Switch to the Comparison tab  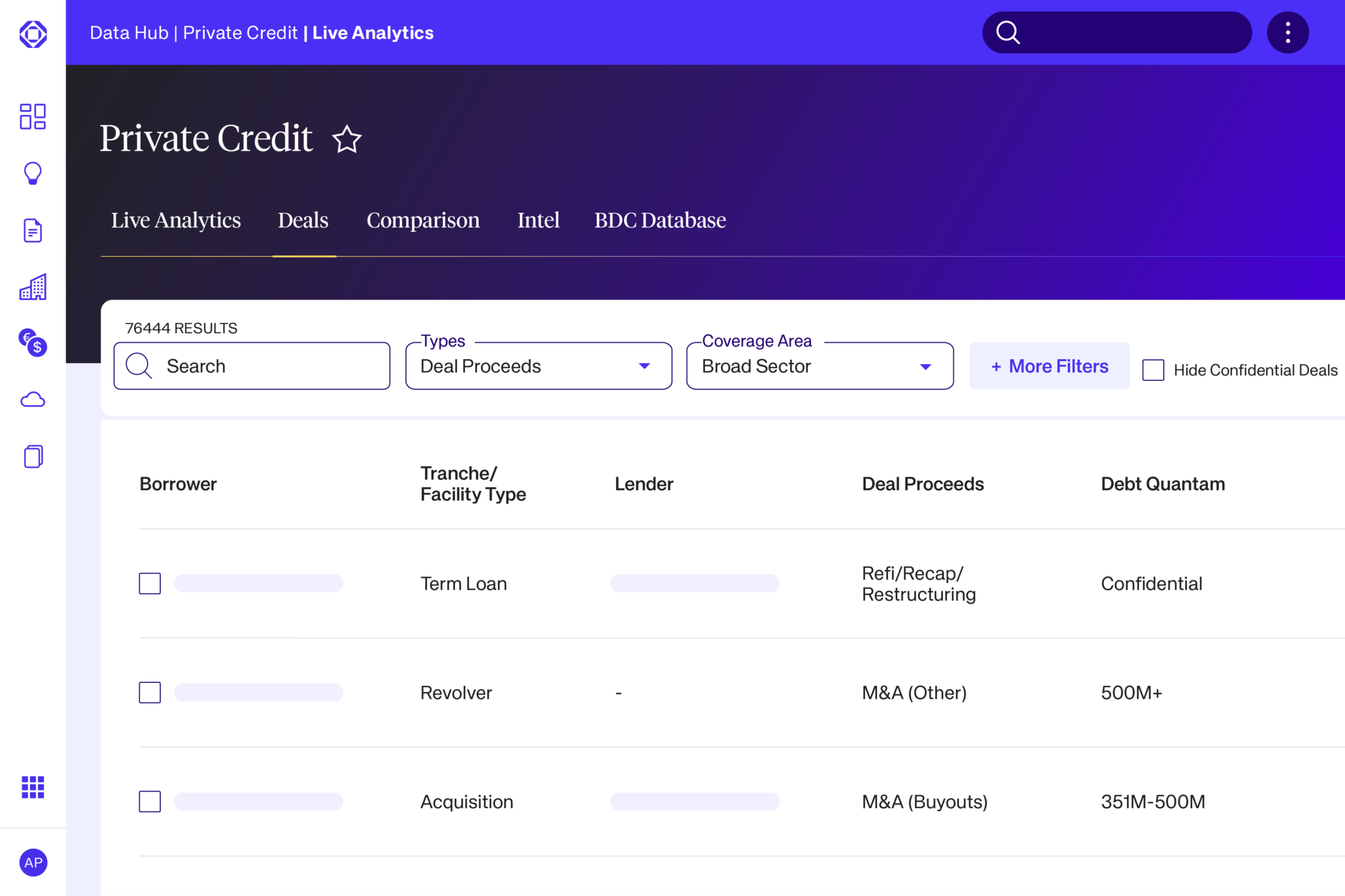(x=423, y=220)
